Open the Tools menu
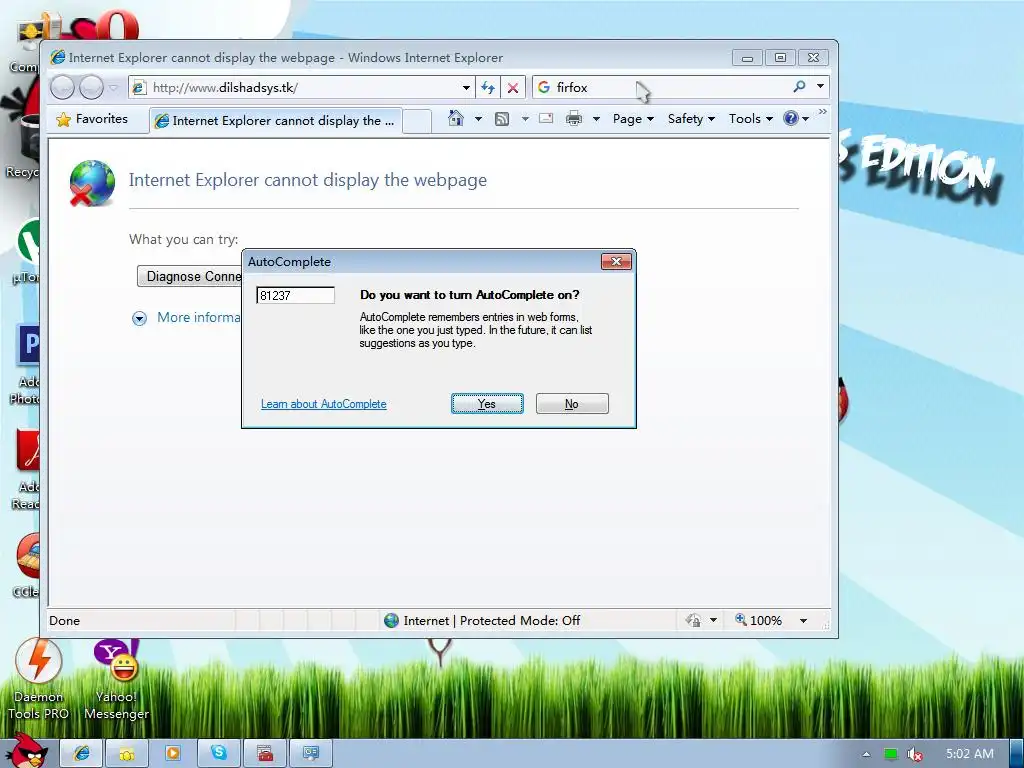This screenshot has width=1024, height=768. (x=750, y=119)
